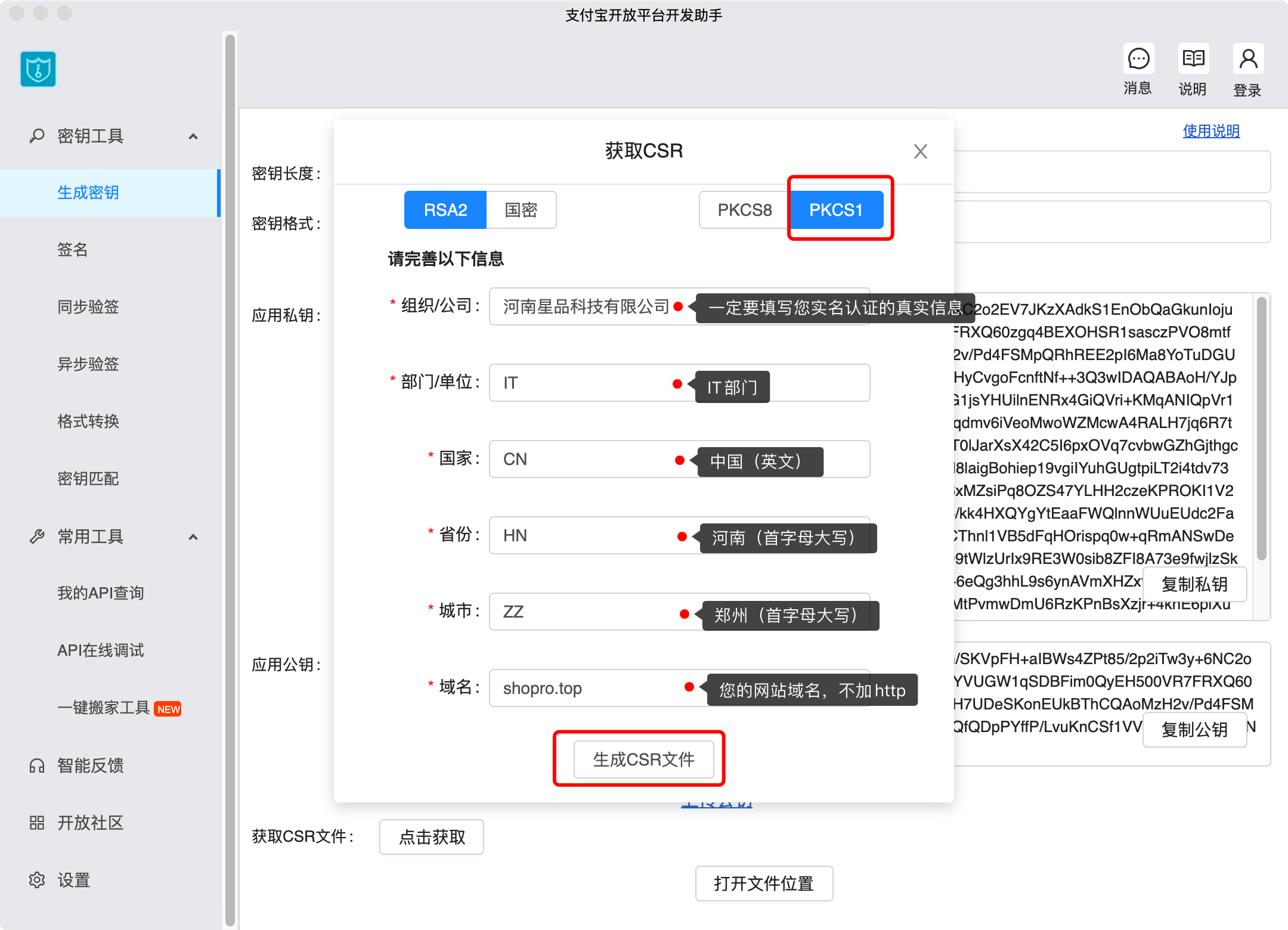Image resolution: width=1288 pixels, height=930 pixels.
Task: Click the 请完善以下信息 heading text
Action: (446, 259)
